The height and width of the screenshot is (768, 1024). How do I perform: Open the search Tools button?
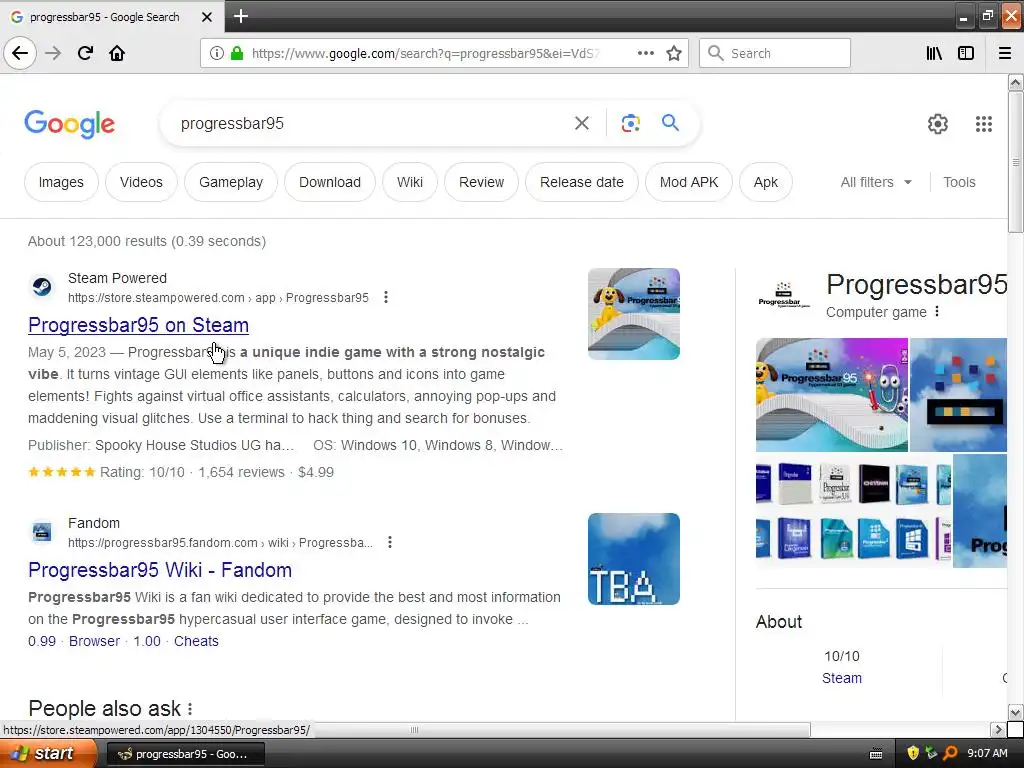[x=959, y=182]
